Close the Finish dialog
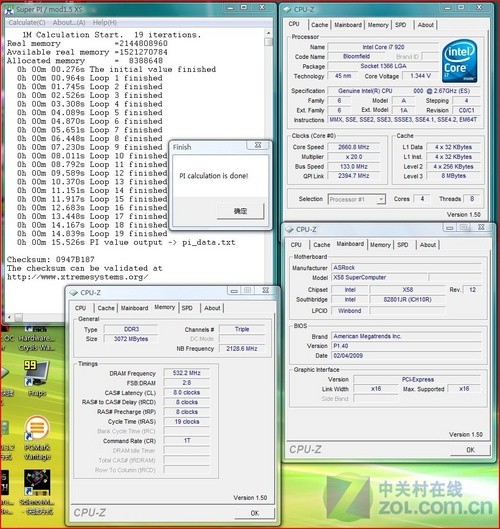Image resolution: width=500 pixels, height=529 pixels. click(x=258, y=145)
